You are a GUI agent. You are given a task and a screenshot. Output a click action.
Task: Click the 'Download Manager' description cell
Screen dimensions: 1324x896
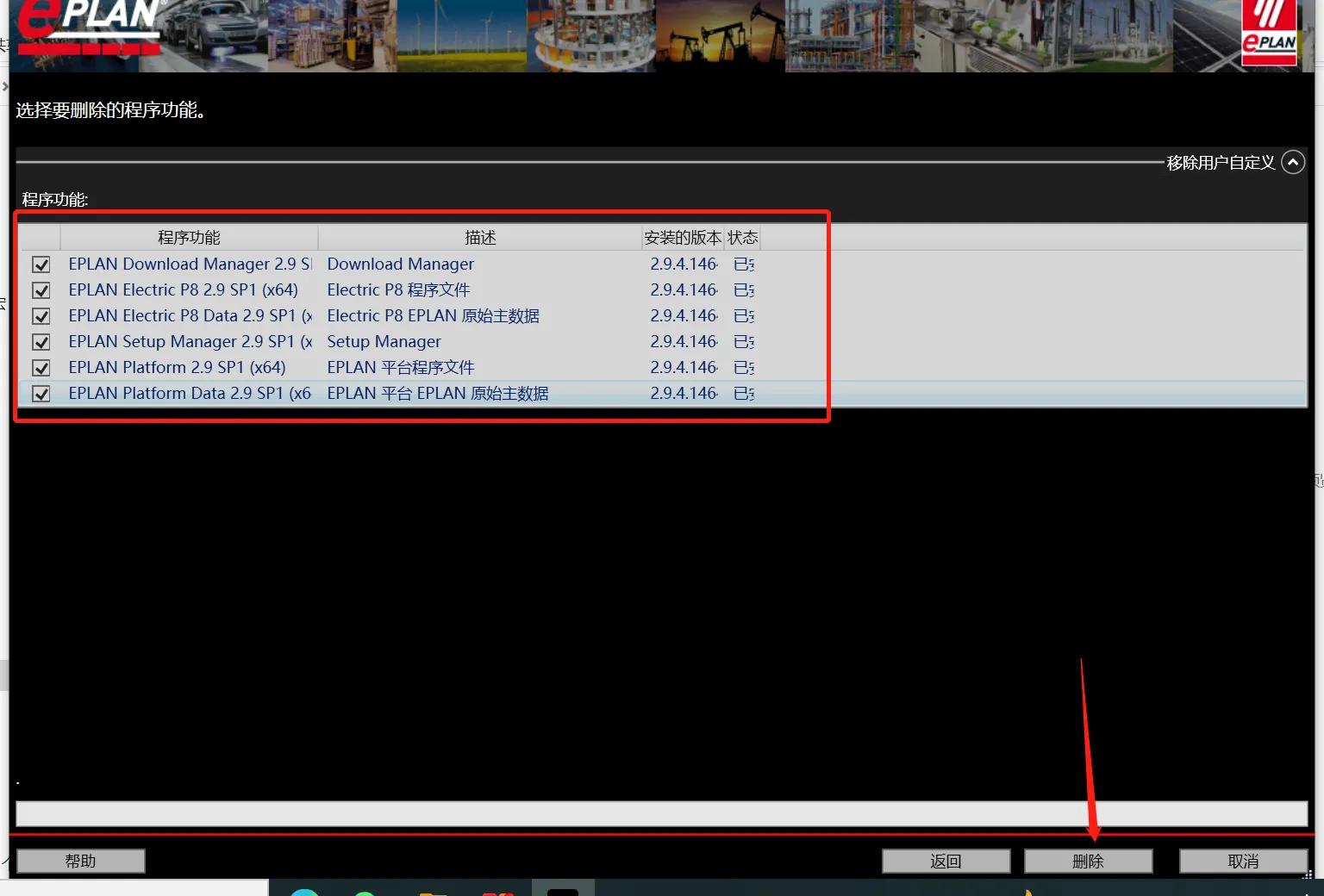point(401,264)
